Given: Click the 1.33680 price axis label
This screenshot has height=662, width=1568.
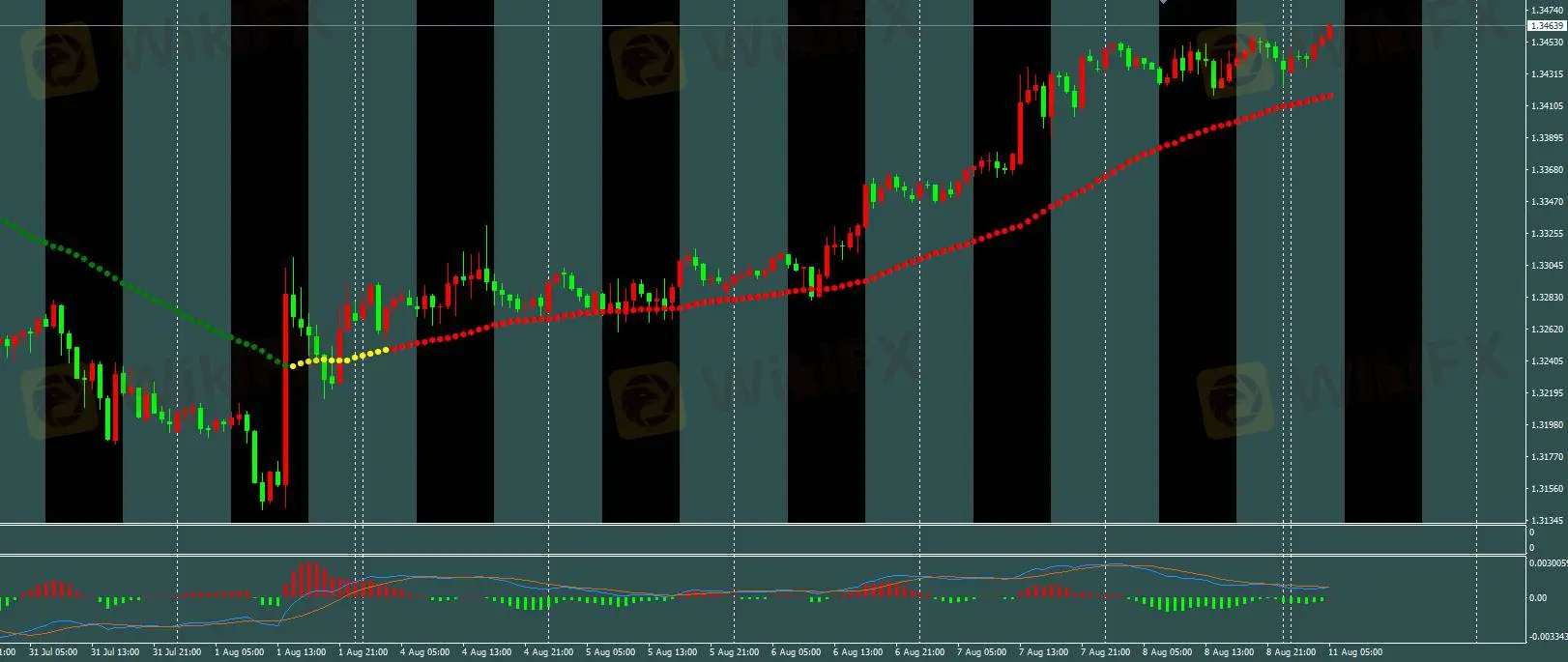Looking at the screenshot, I should pos(1548,169).
